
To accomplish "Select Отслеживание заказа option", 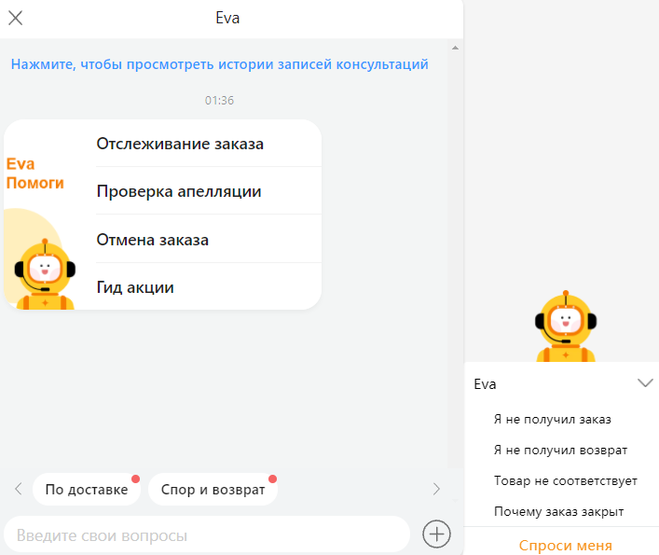I will [209, 144].
